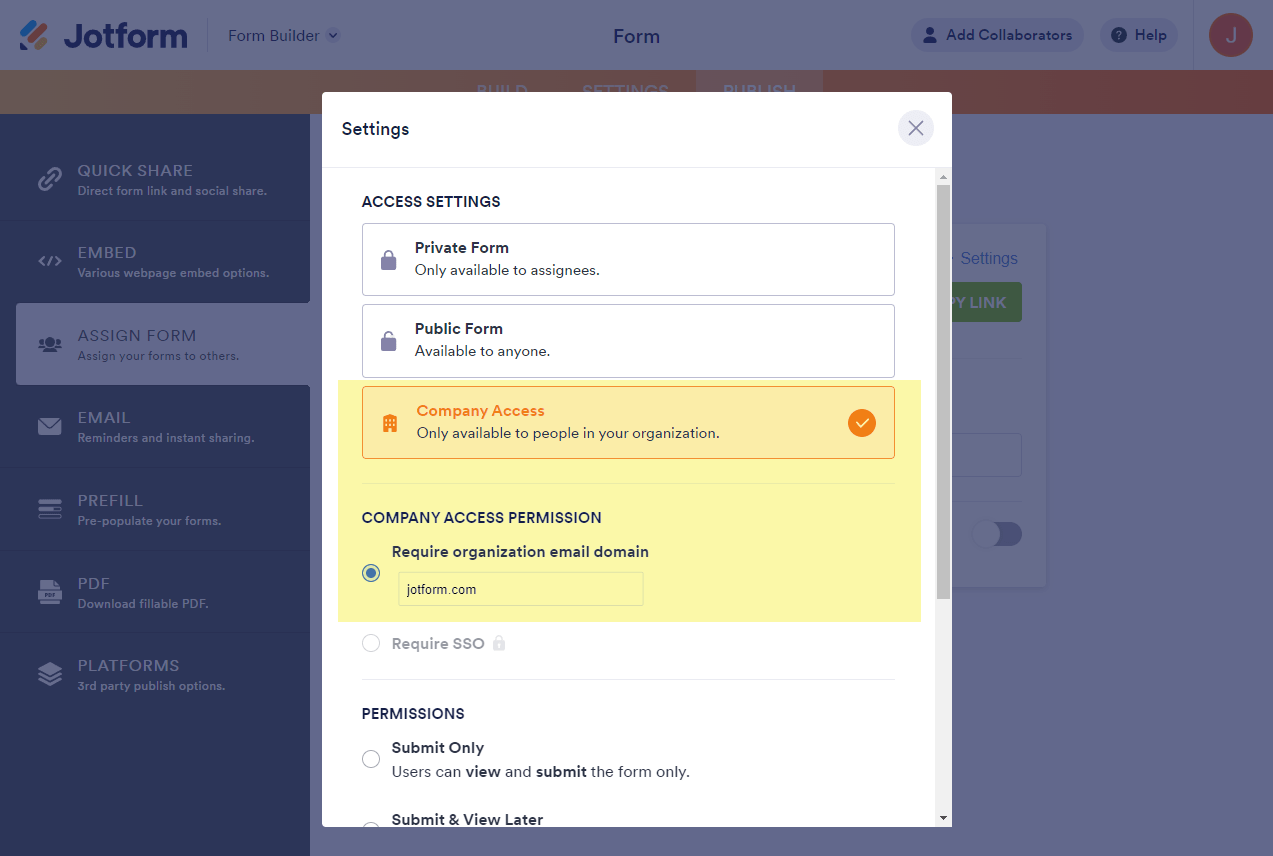Open Assign Form in the sidebar
This screenshot has height=856, width=1273.
pos(162,344)
